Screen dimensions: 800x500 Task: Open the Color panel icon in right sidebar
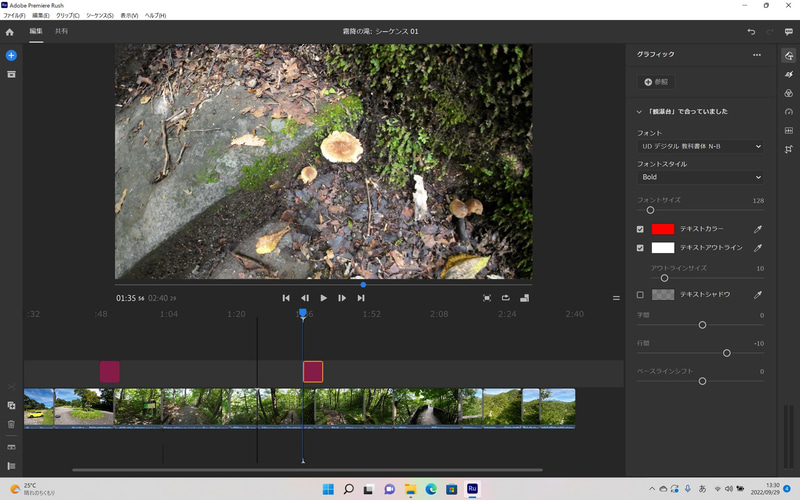tap(788, 93)
